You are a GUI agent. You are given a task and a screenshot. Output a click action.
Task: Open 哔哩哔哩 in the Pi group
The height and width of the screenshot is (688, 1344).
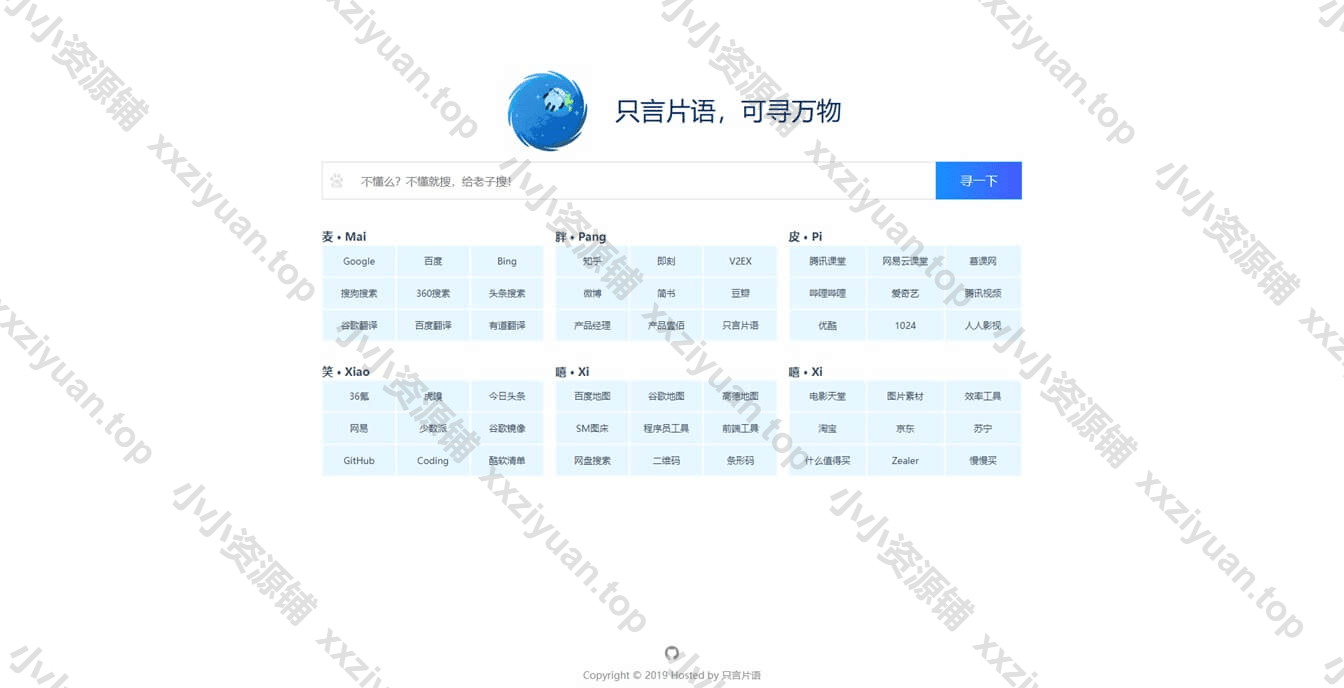[x=827, y=293]
